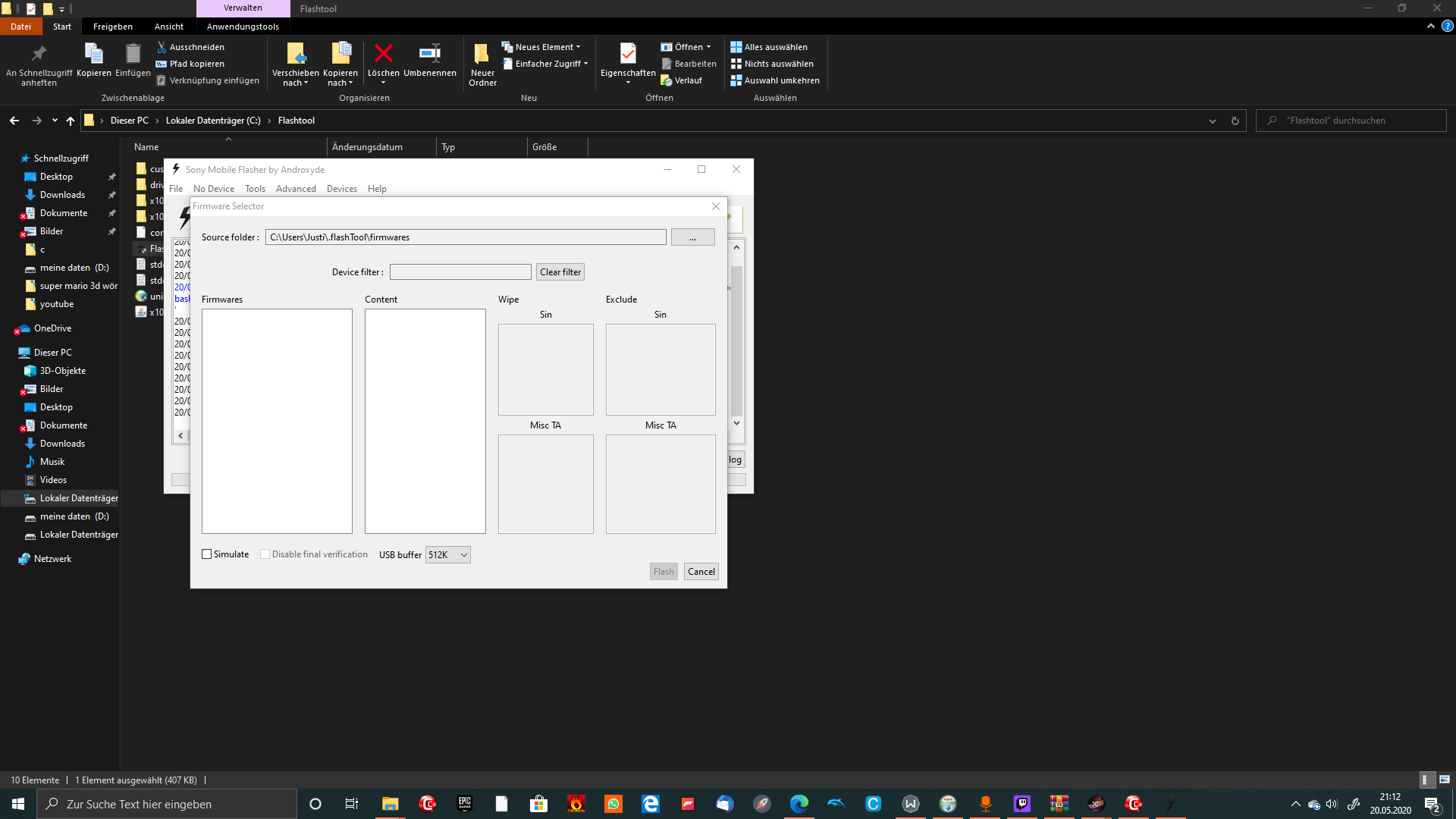Click the Einfügen clipboard icon
This screenshot has width=1456, height=819.
[133, 54]
